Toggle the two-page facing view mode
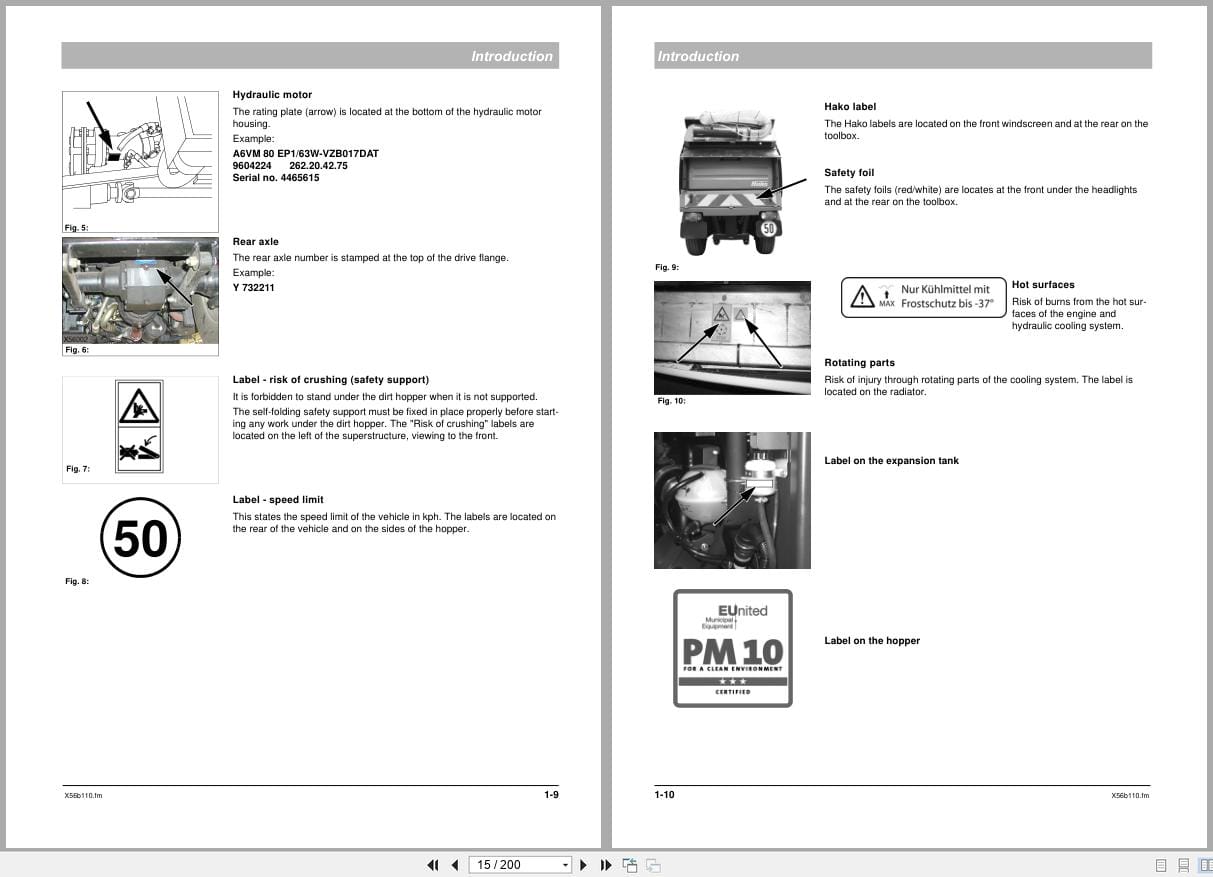This screenshot has width=1213, height=877. [x=1205, y=864]
